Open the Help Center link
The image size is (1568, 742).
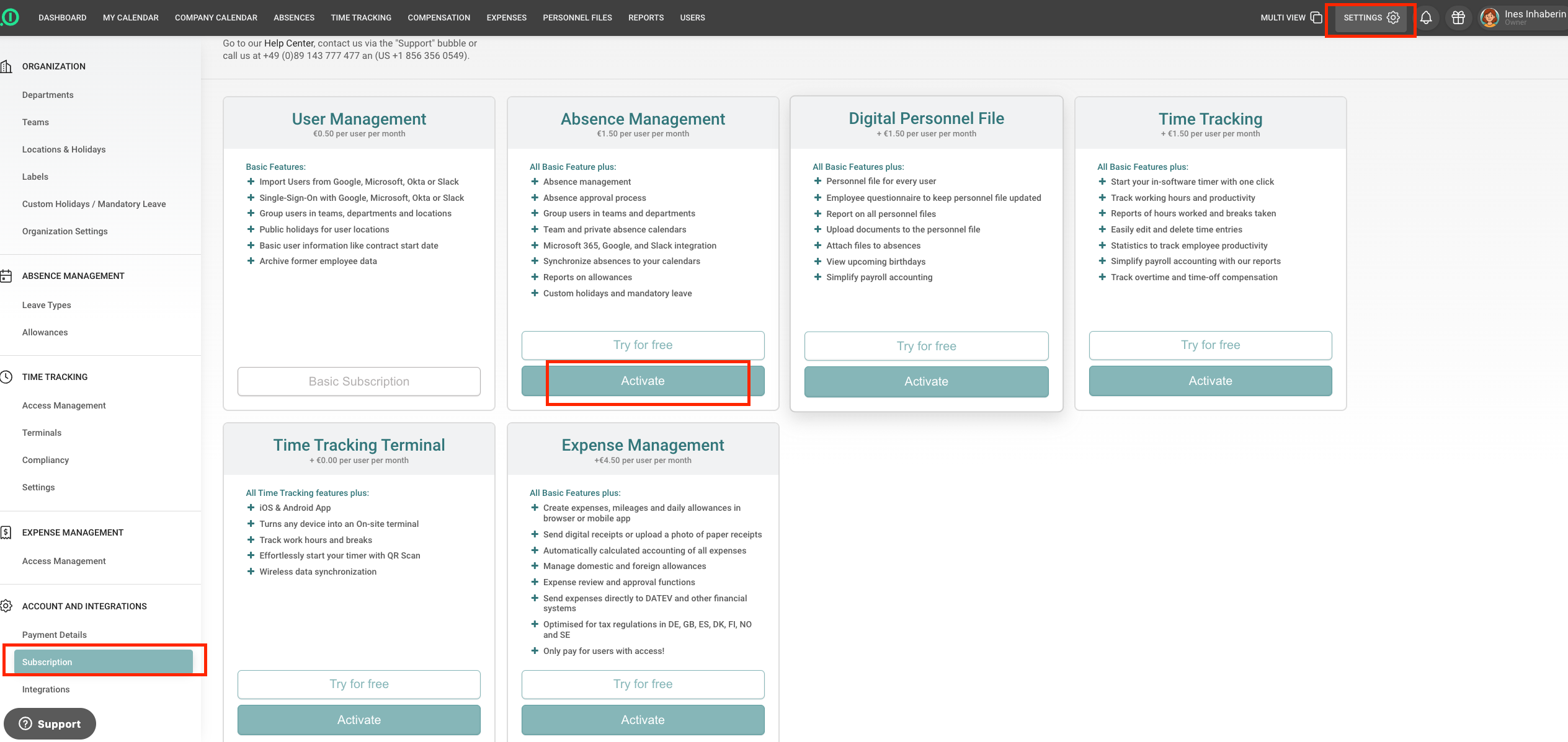point(288,43)
